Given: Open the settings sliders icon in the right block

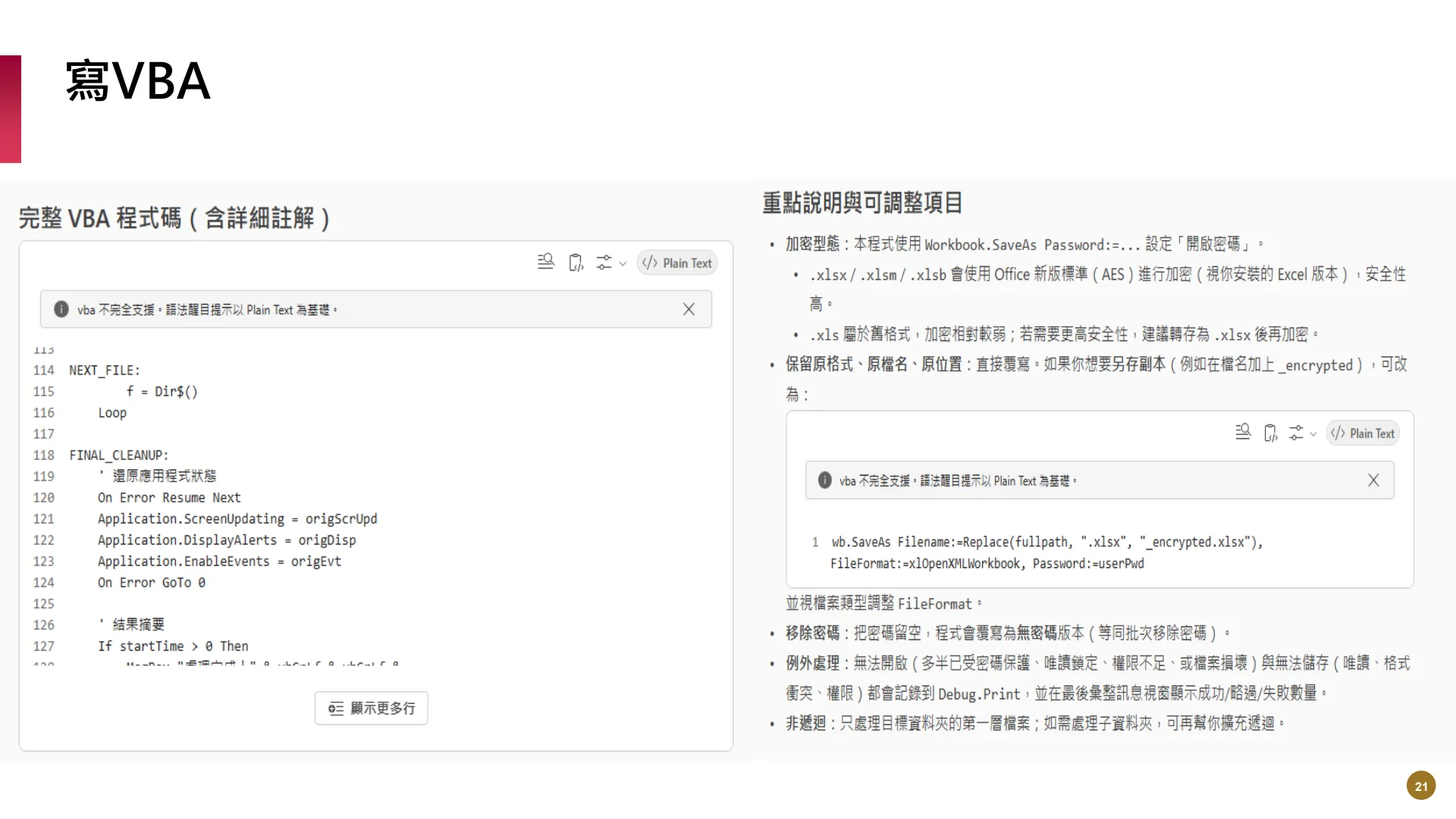Looking at the screenshot, I should coord(1296,433).
